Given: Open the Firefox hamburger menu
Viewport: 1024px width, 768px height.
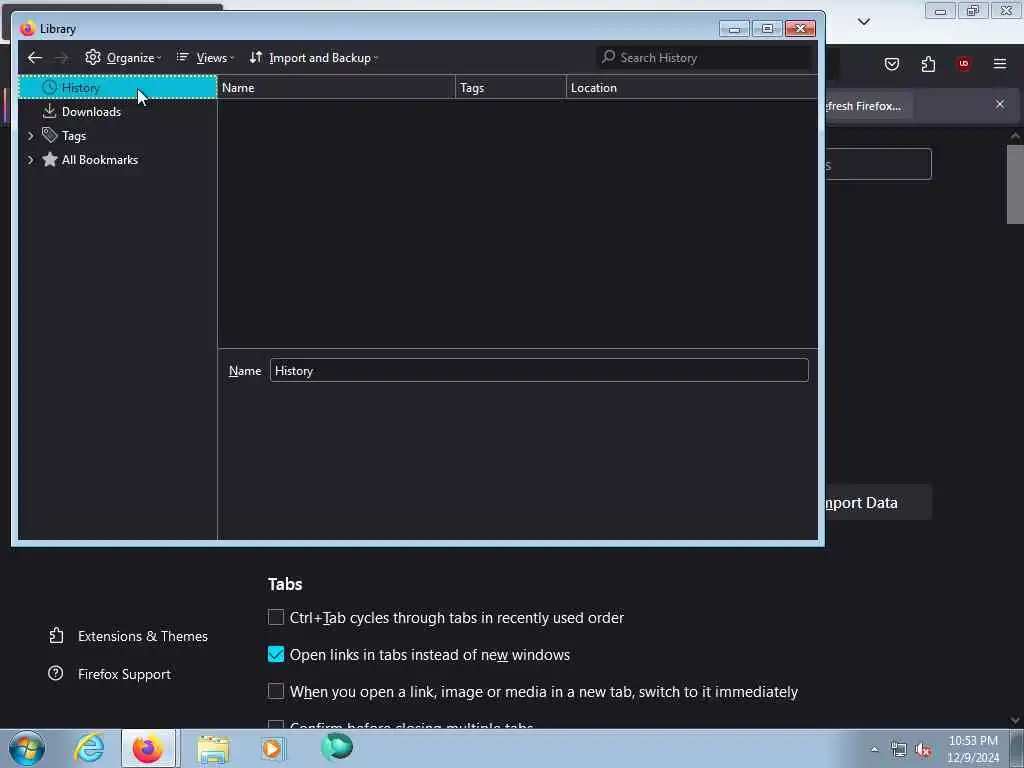Looking at the screenshot, I should [x=1000, y=63].
